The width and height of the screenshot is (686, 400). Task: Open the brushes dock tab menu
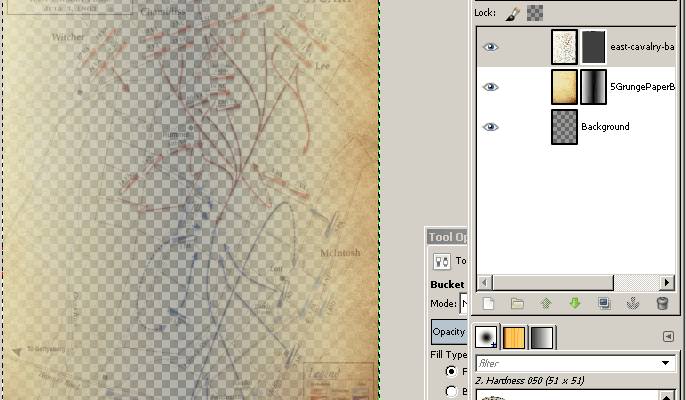[668, 337]
